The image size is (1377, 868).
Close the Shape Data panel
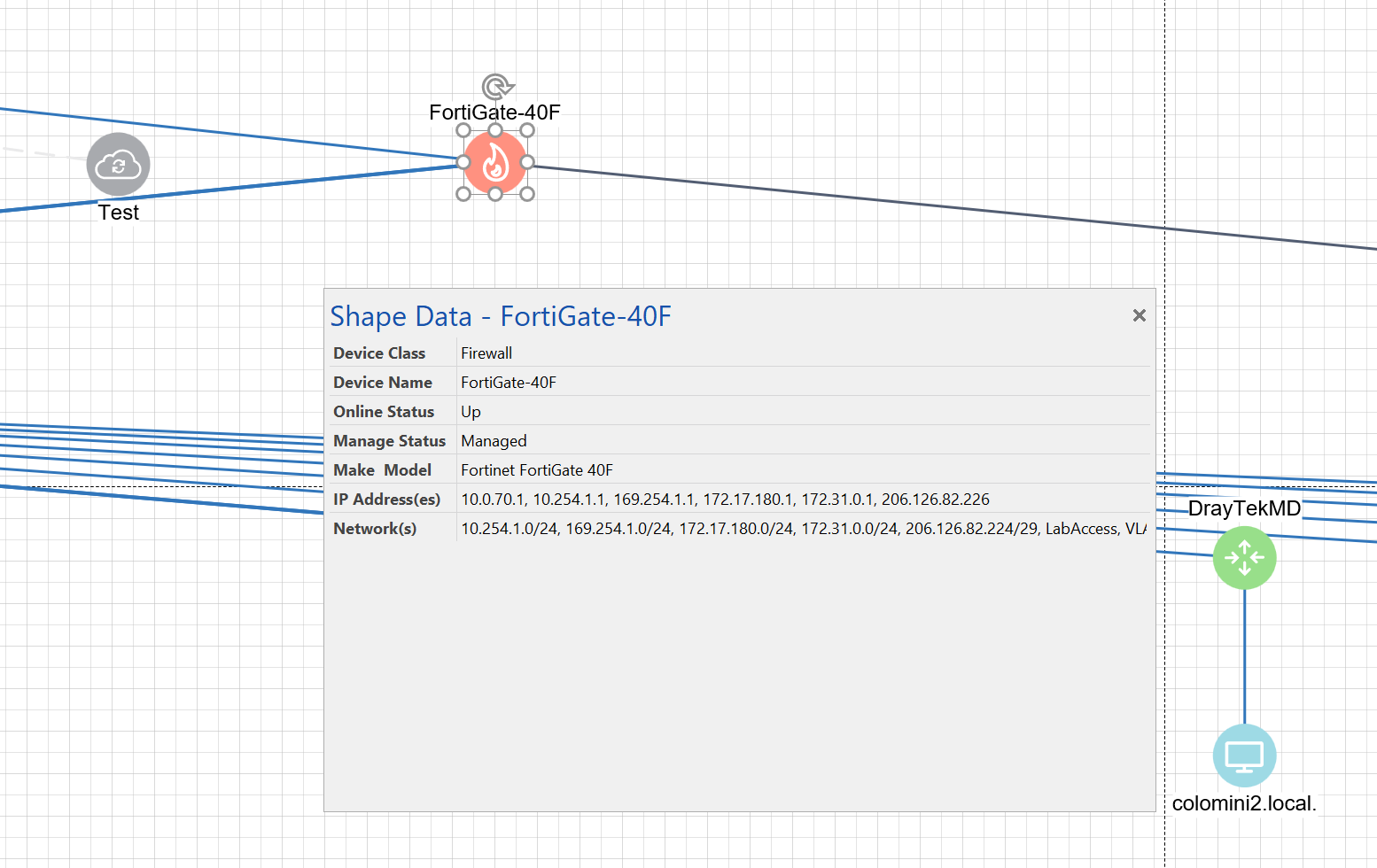[x=1139, y=315]
